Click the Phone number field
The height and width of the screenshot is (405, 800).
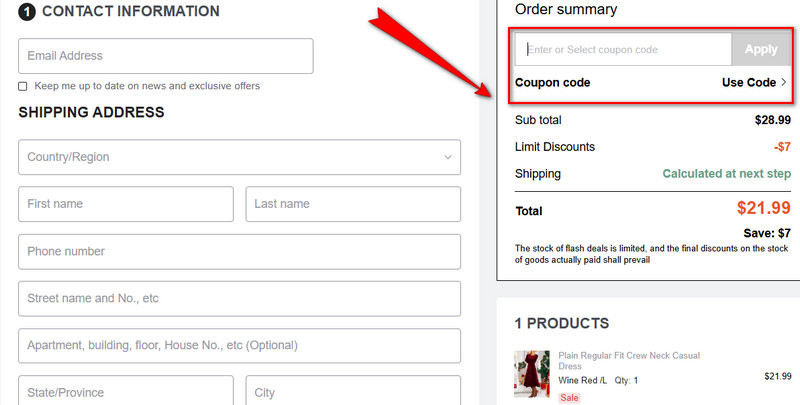pos(239,251)
